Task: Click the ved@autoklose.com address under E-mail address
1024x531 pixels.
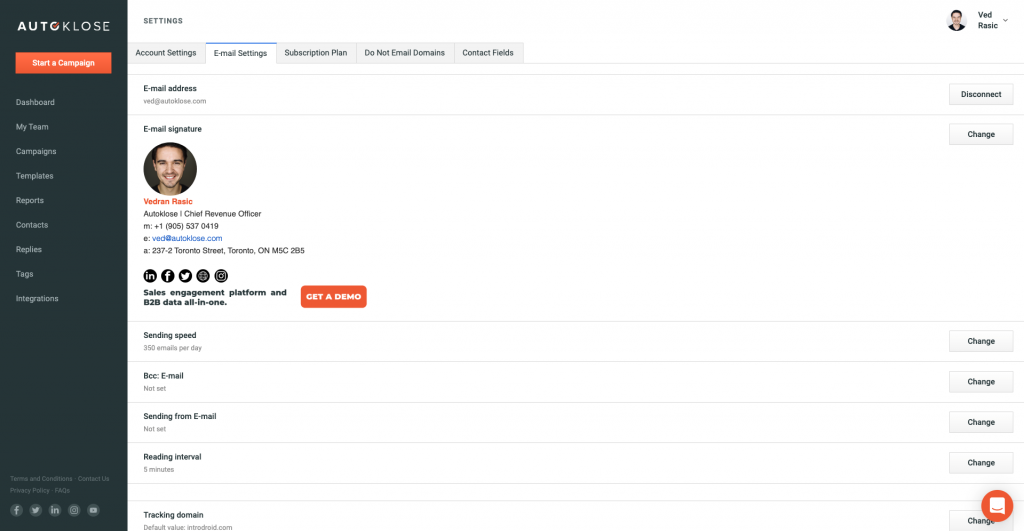Action: point(175,101)
